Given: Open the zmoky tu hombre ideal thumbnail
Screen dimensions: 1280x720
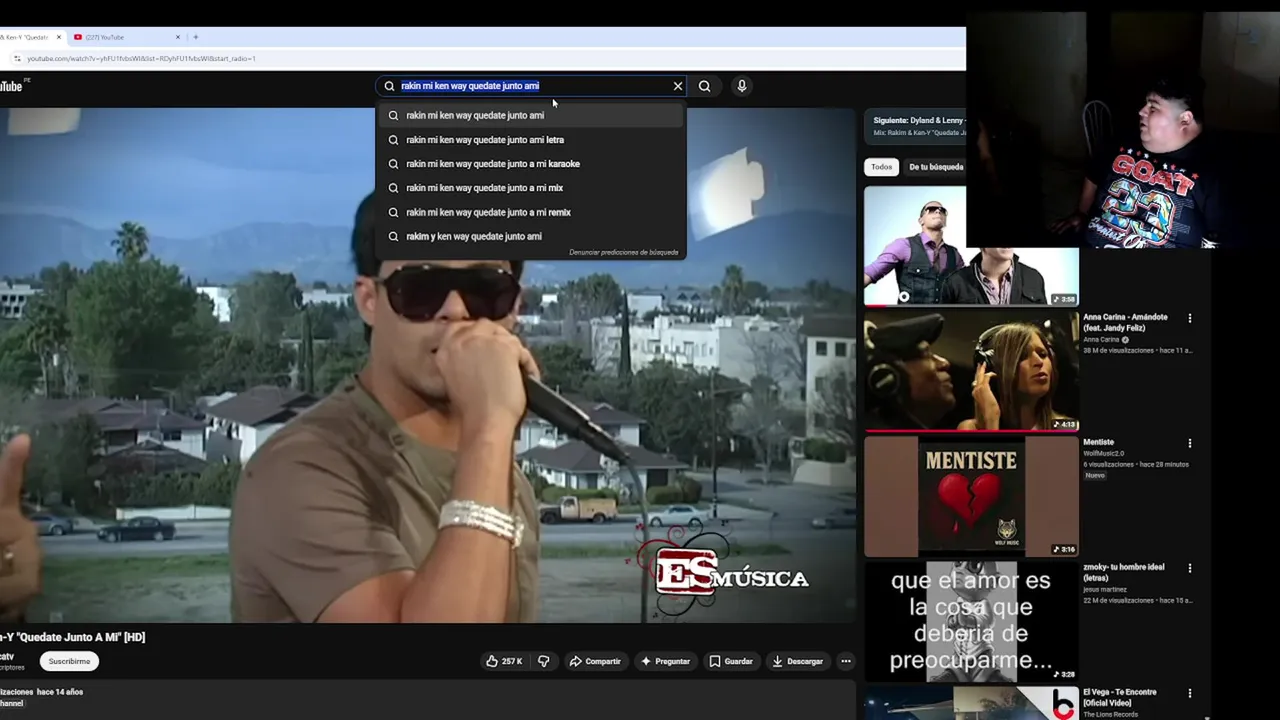Looking at the screenshot, I should [971, 621].
